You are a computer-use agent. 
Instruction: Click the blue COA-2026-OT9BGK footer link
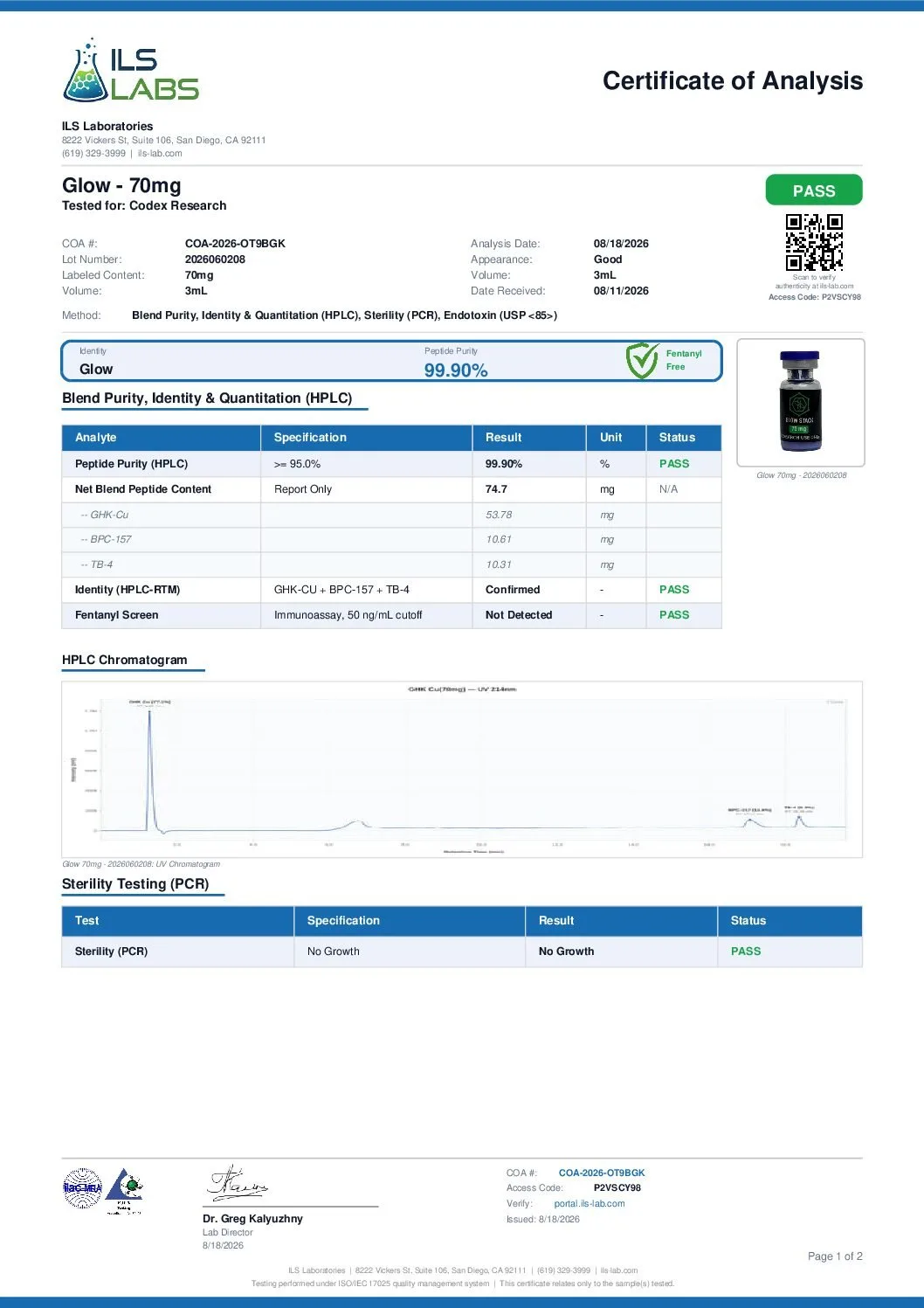pyautogui.click(x=602, y=1173)
